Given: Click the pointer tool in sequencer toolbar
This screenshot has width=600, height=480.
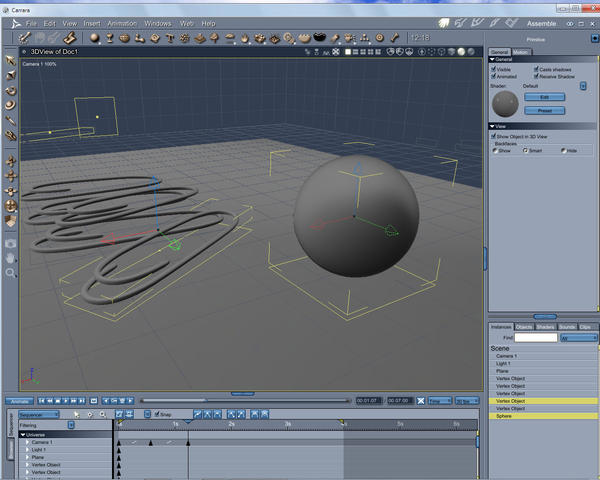Looking at the screenshot, I should click(x=77, y=414).
